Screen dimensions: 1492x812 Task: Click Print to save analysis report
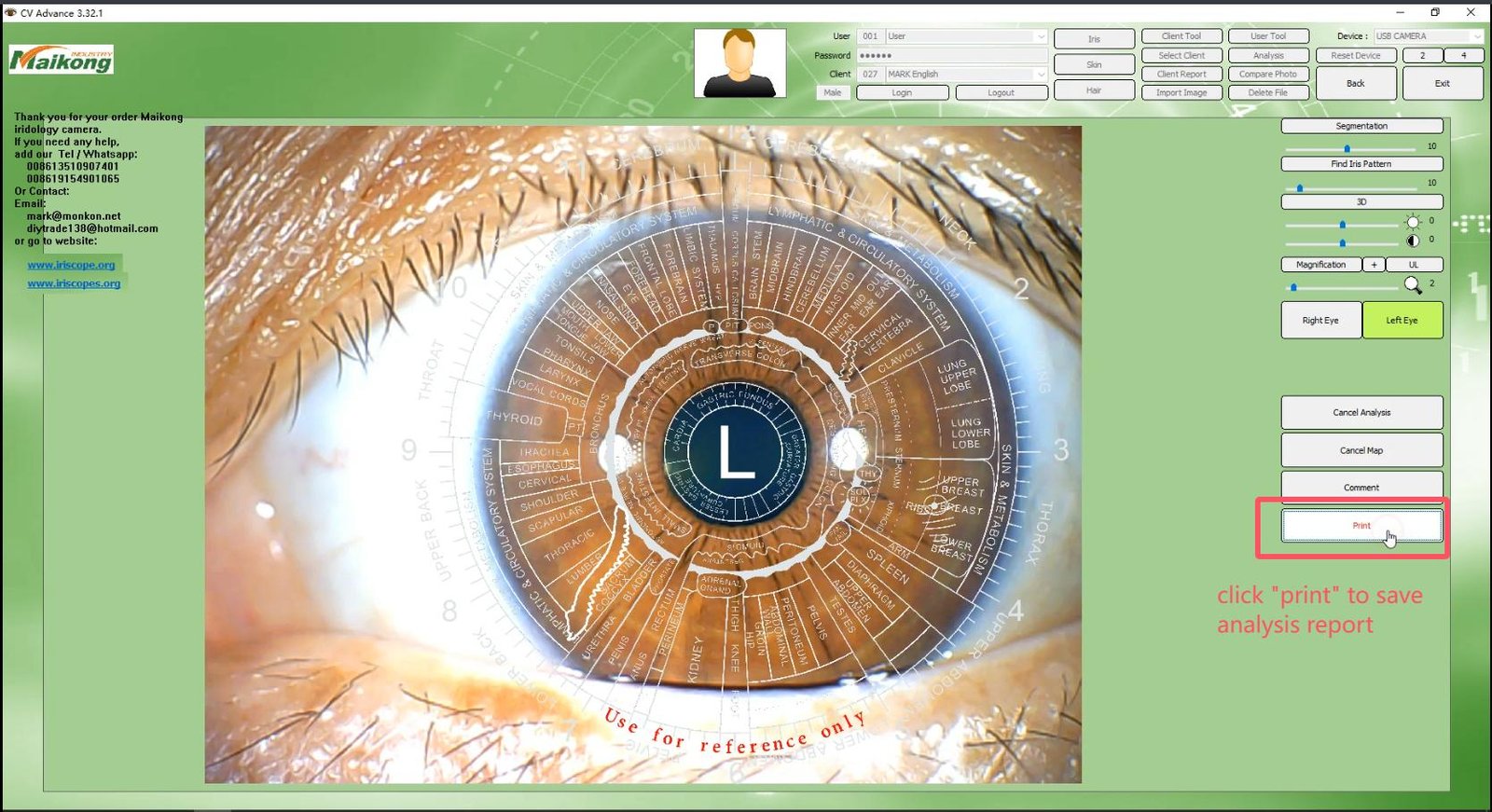coord(1361,526)
